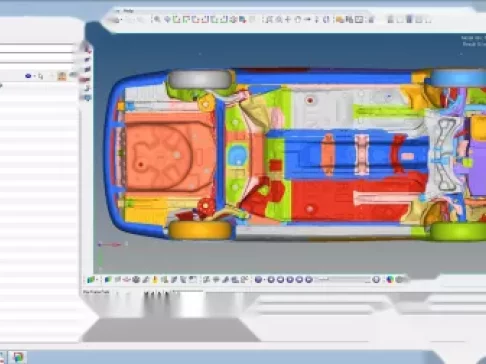Click the yellow marker icon in bottom toolbar
The image size is (486, 364).
pos(155,280)
